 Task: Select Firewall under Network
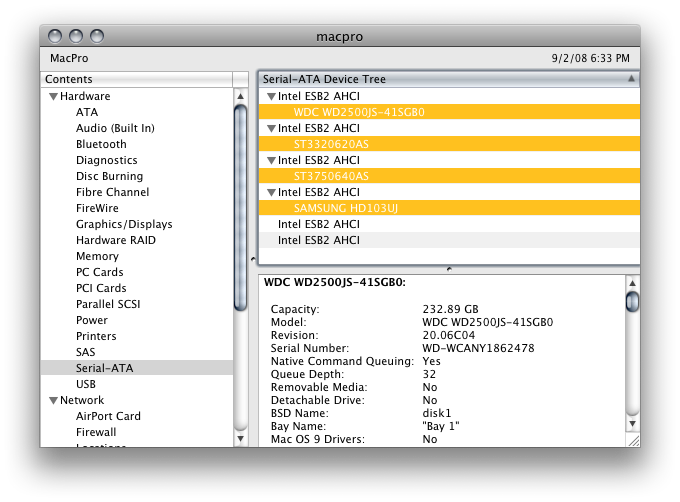tap(96, 432)
